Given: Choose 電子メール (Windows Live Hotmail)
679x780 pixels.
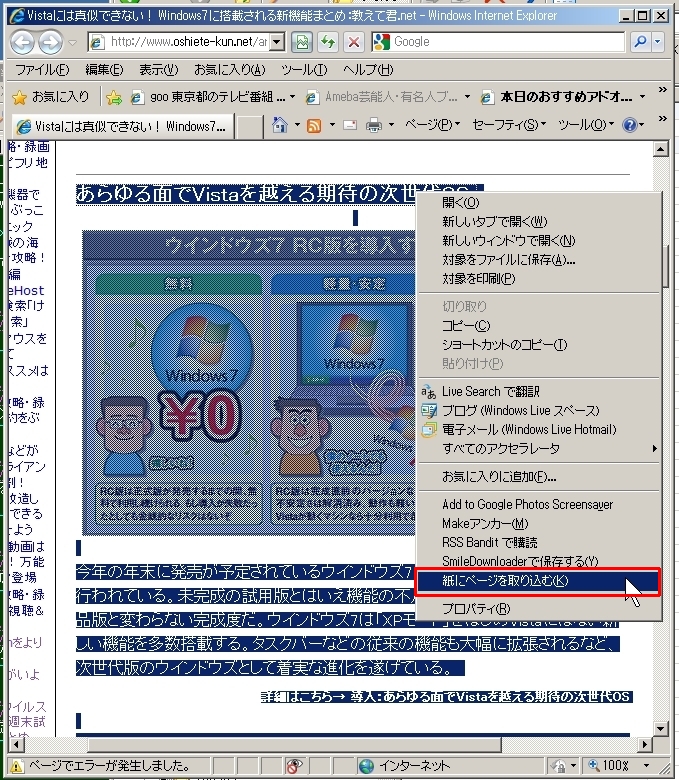Looking at the screenshot, I should (x=539, y=430).
